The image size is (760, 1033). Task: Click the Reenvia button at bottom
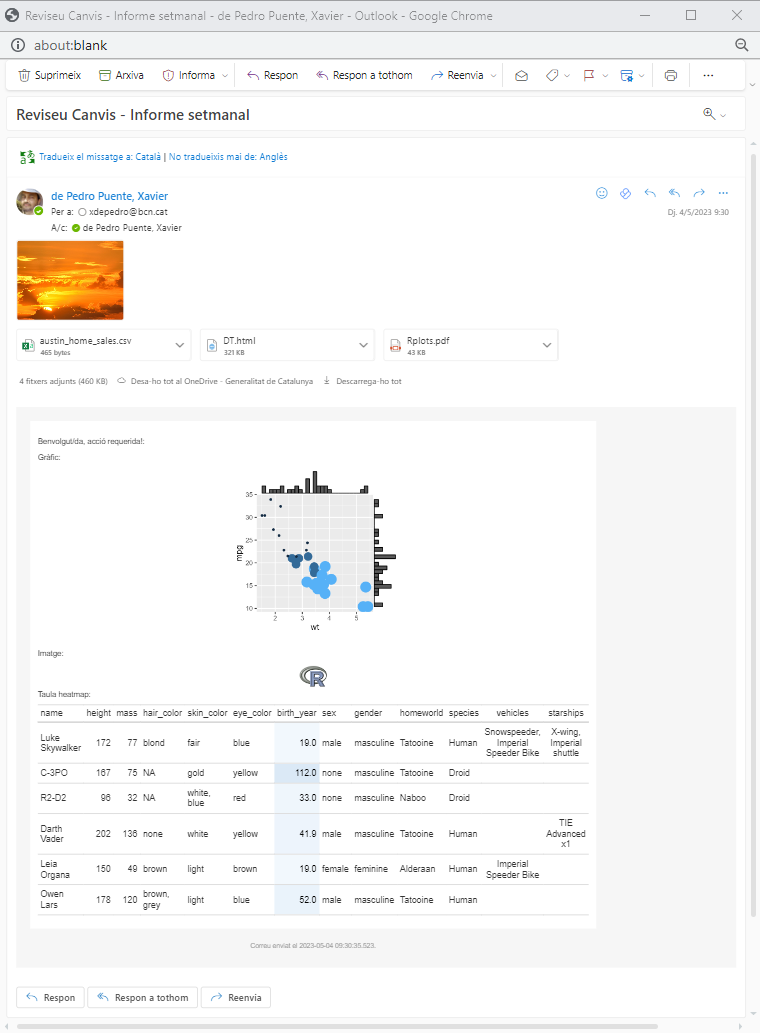click(x=235, y=997)
